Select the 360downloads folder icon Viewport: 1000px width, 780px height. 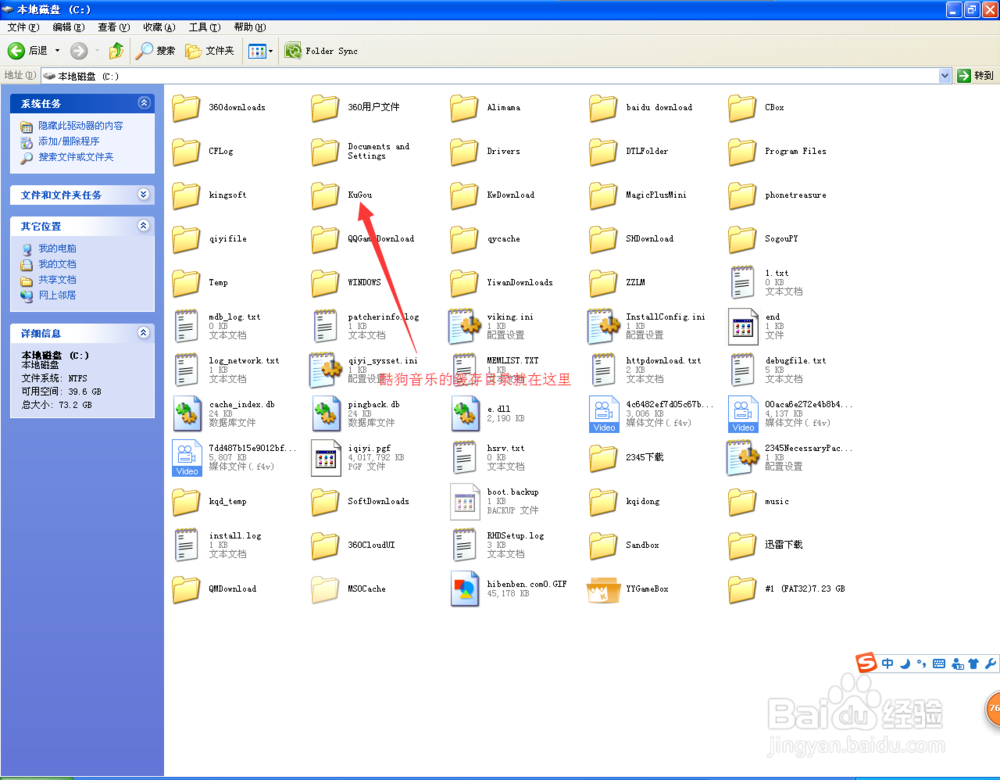186,108
